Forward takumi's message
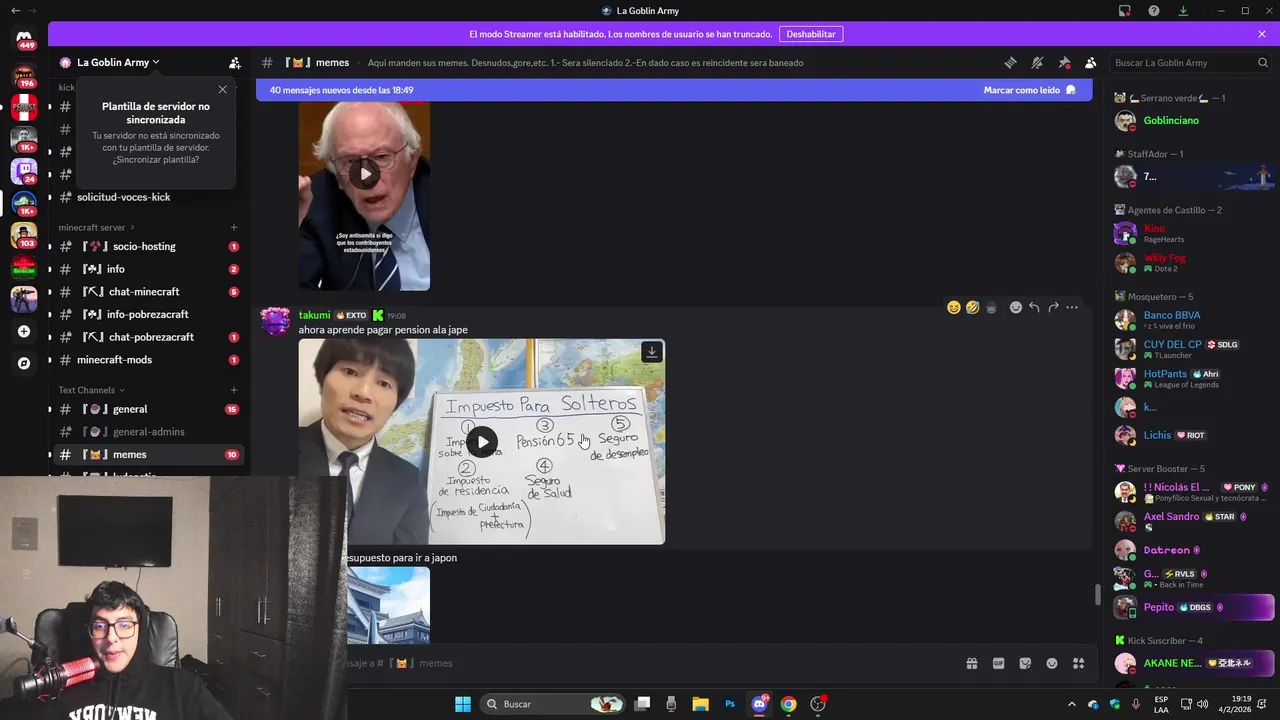This screenshot has height=720, width=1280. [1053, 307]
